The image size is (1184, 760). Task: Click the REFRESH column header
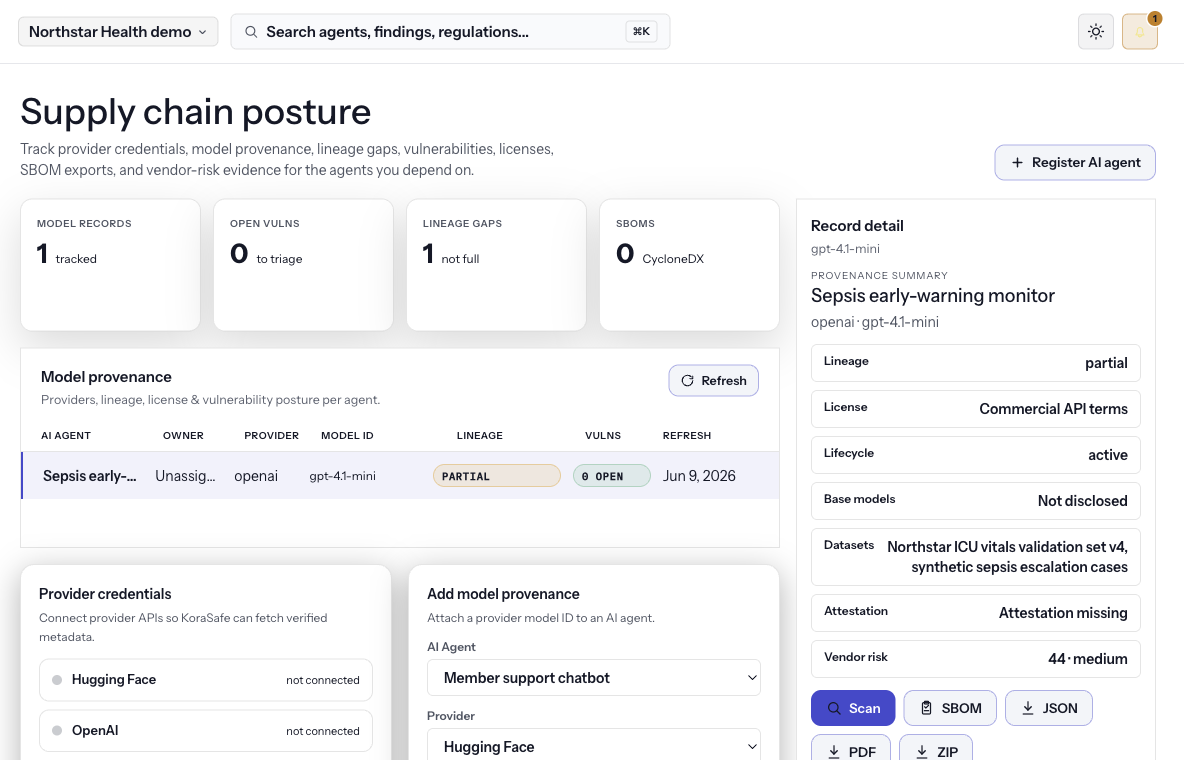[x=687, y=436]
